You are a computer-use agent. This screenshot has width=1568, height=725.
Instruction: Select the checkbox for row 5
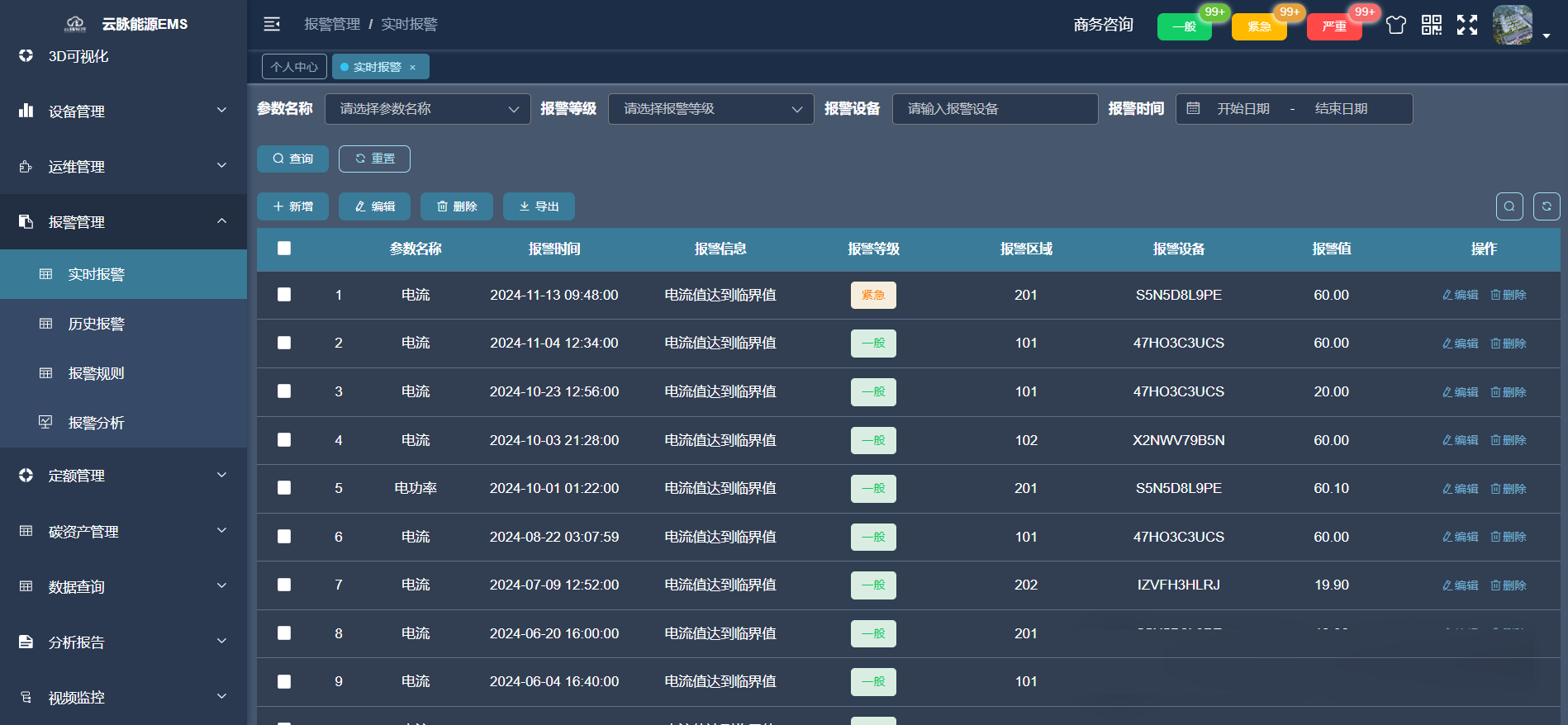coord(284,488)
